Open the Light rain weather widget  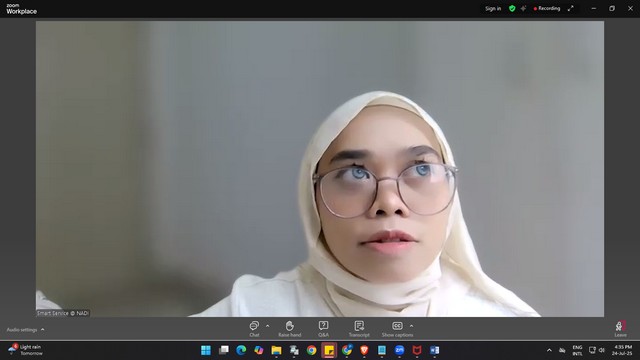25,350
